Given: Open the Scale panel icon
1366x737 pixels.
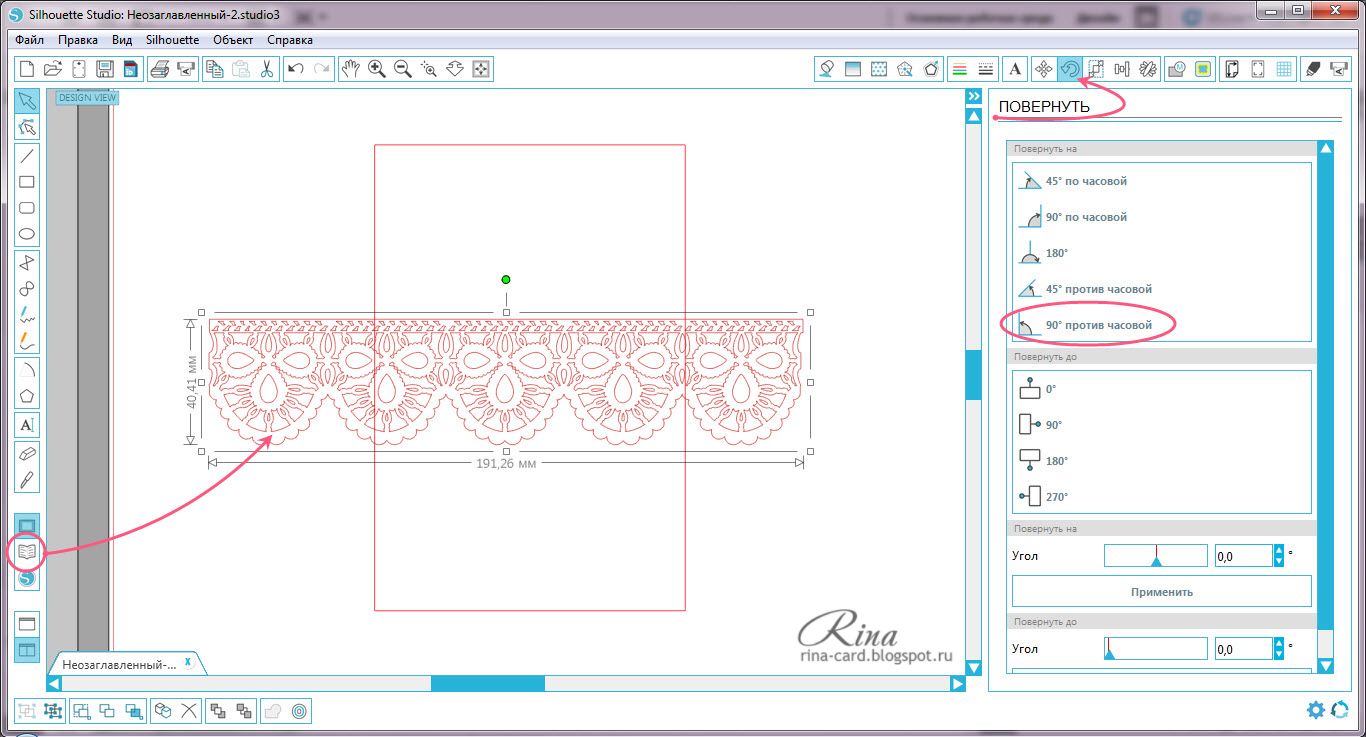Looking at the screenshot, I should click(x=1095, y=69).
